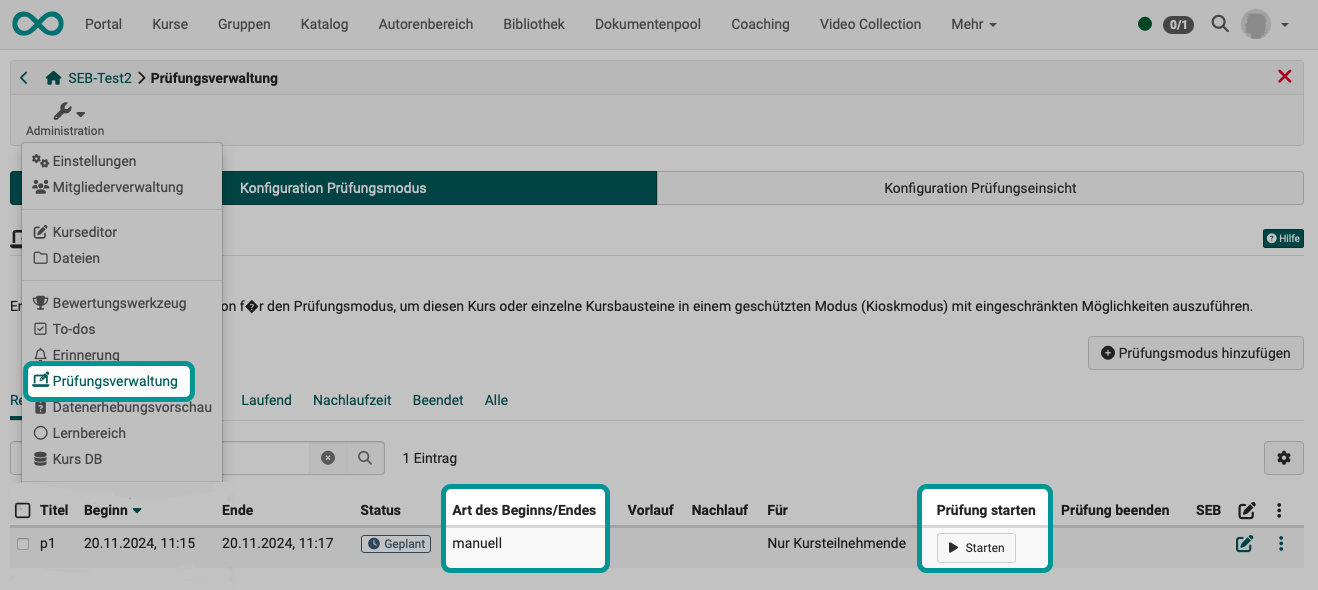The height and width of the screenshot is (590, 1318).
Task: Toggle sorting on the Beginn column
Action: [x=112, y=510]
